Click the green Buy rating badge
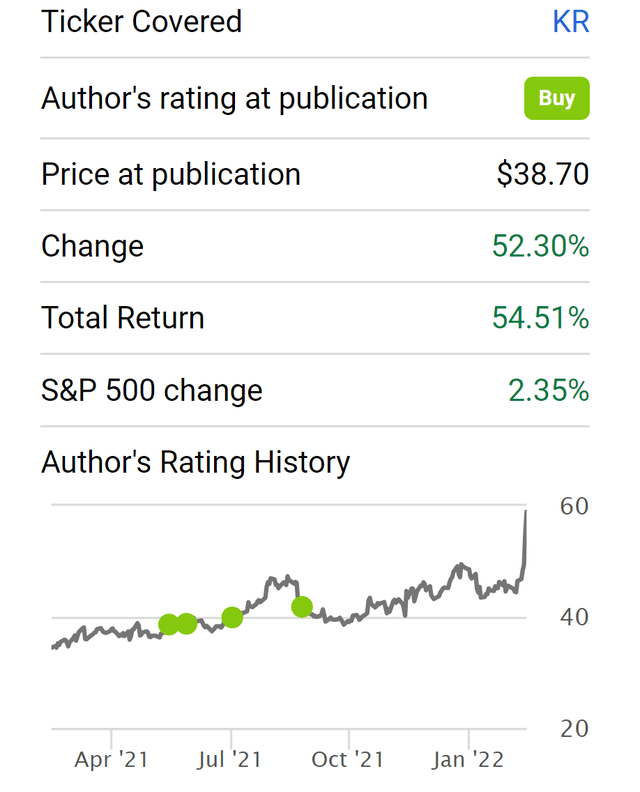This screenshot has width=640, height=792. 557,98
